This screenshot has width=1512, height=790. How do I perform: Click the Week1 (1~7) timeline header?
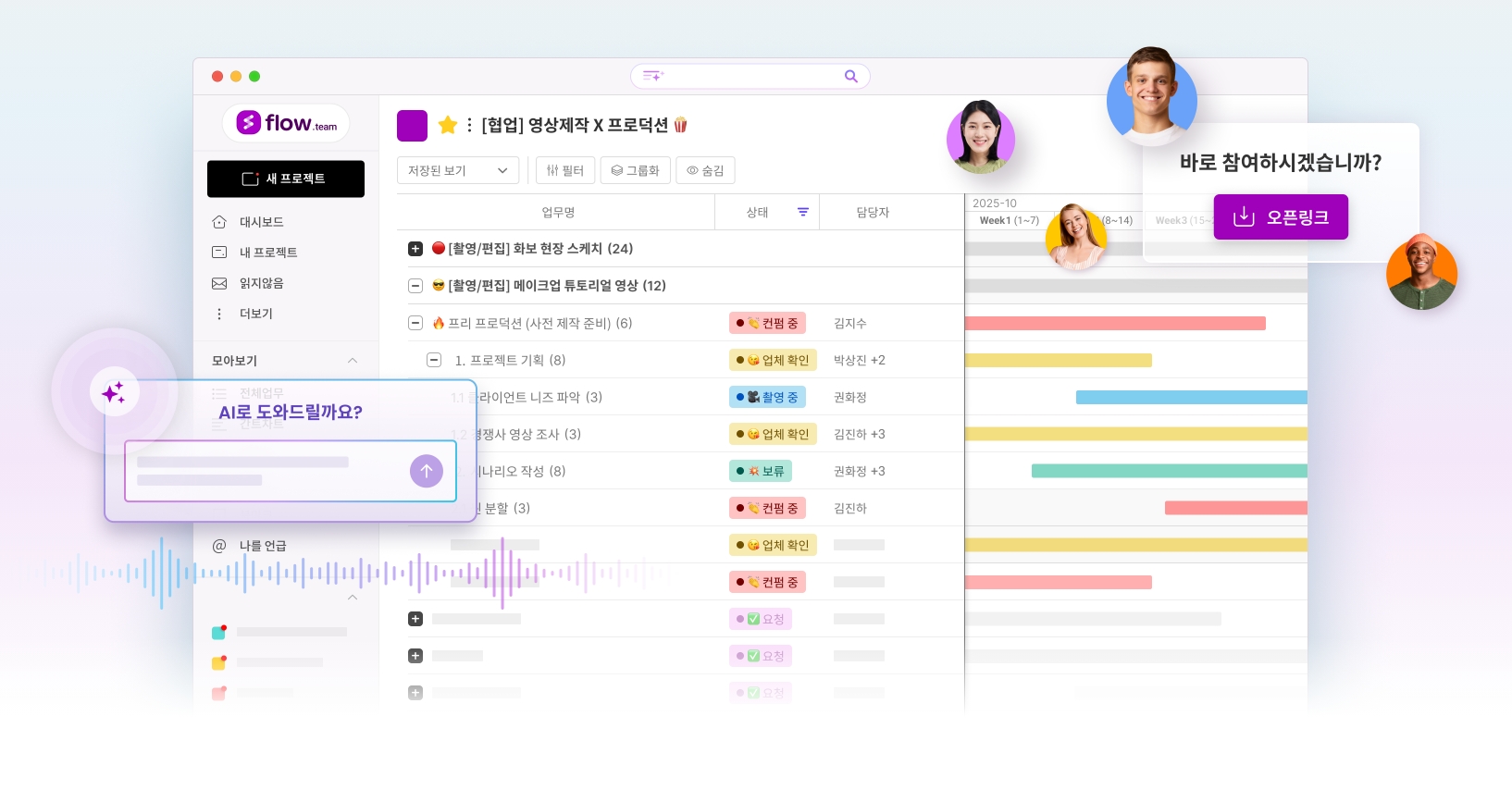(x=1010, y=220)
